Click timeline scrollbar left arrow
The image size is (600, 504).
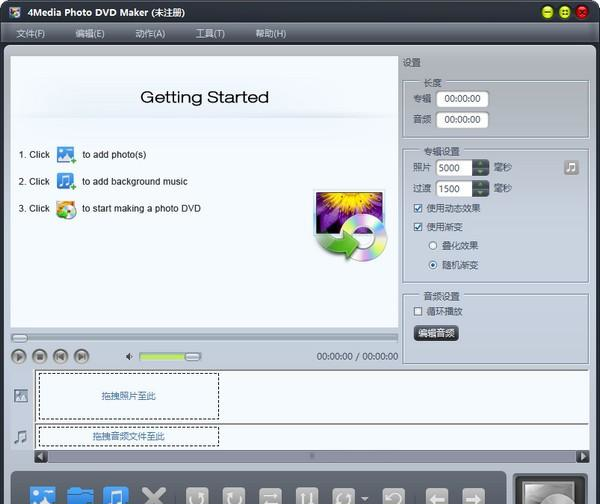pos(41,457)
